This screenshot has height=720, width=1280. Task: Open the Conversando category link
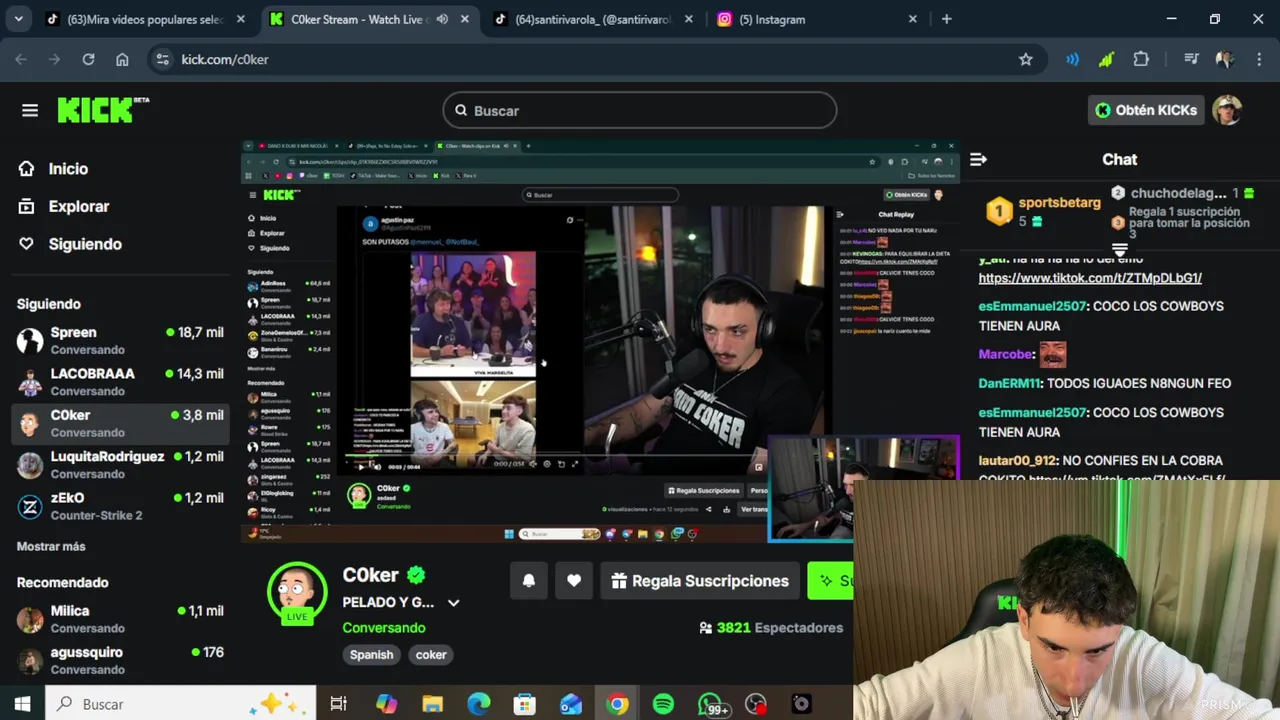(384, 628)
